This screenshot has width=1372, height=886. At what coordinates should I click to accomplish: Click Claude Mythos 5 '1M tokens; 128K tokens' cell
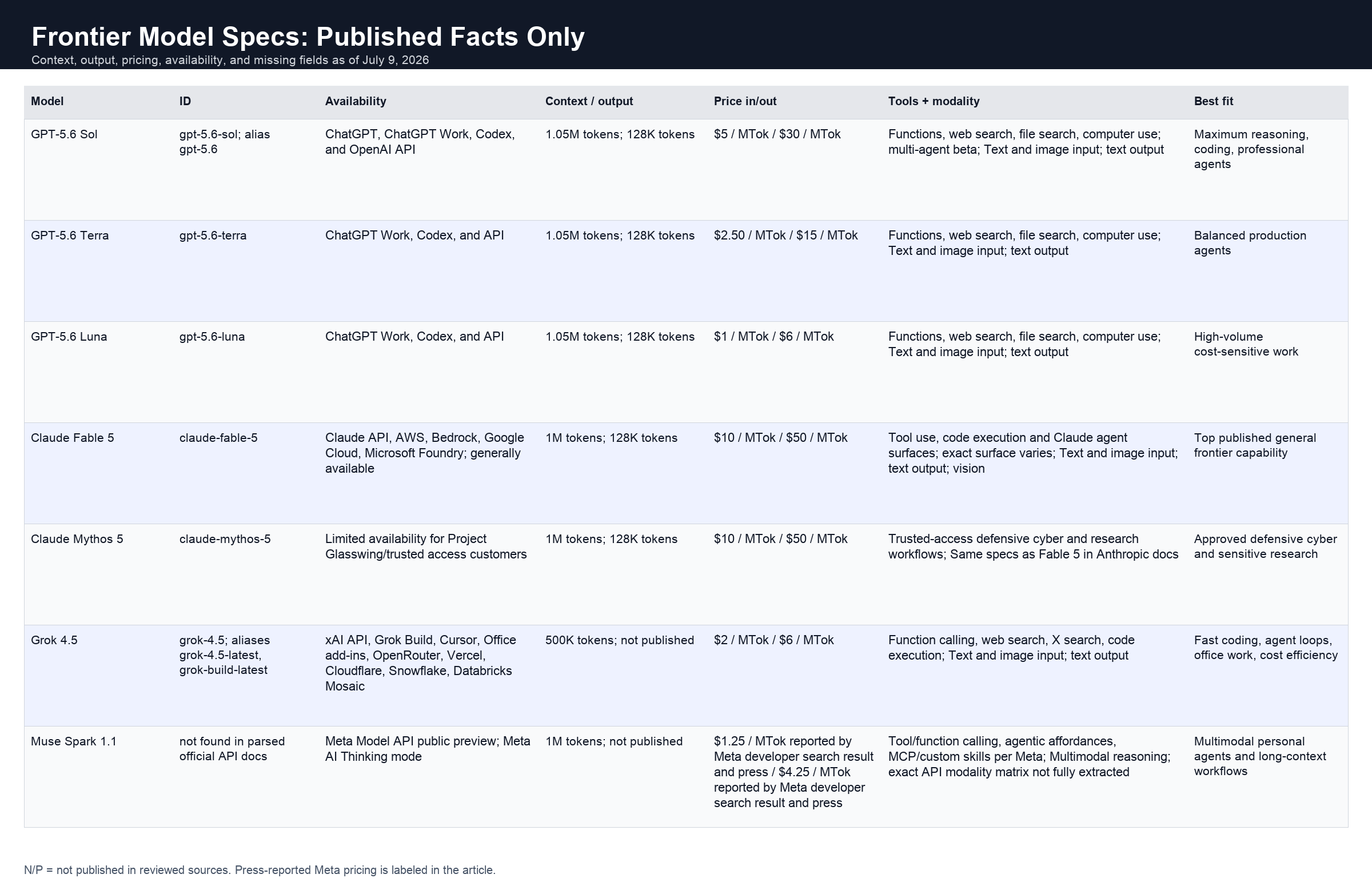click(x=612, y=540)
